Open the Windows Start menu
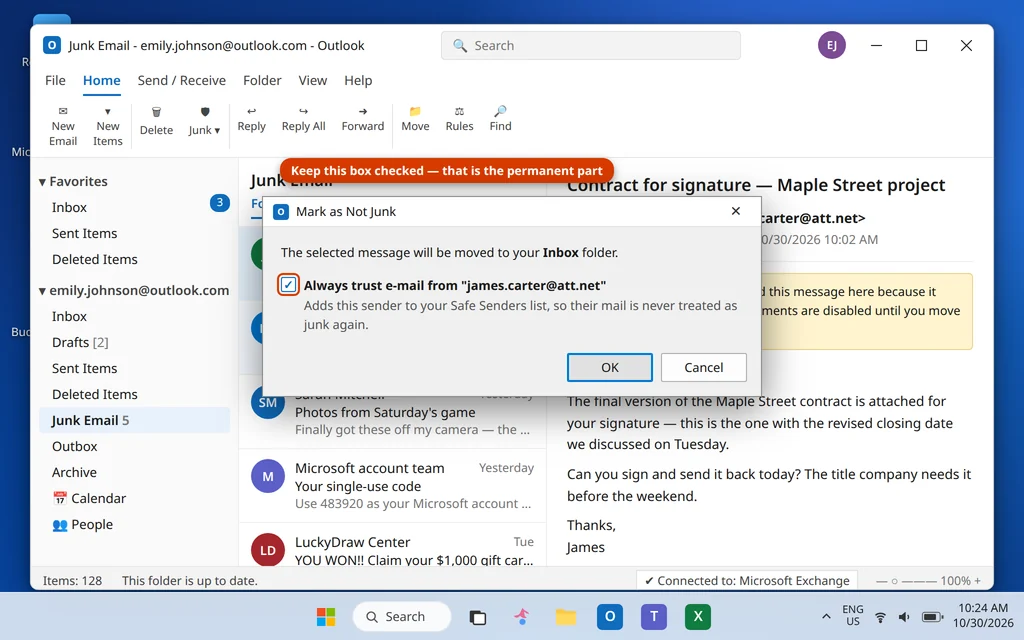The width and height of the screenshot is (1024, 640). tap(326, 616)
